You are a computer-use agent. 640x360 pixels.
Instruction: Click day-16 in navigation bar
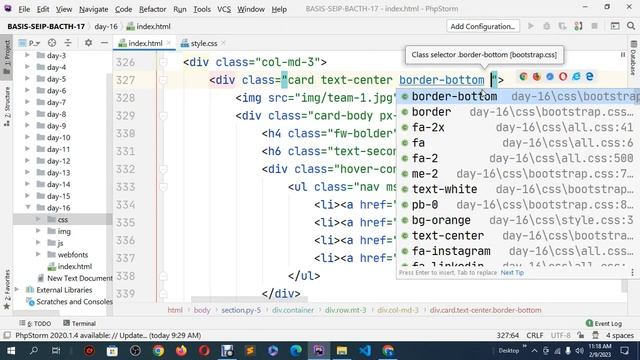coord(106,26)
